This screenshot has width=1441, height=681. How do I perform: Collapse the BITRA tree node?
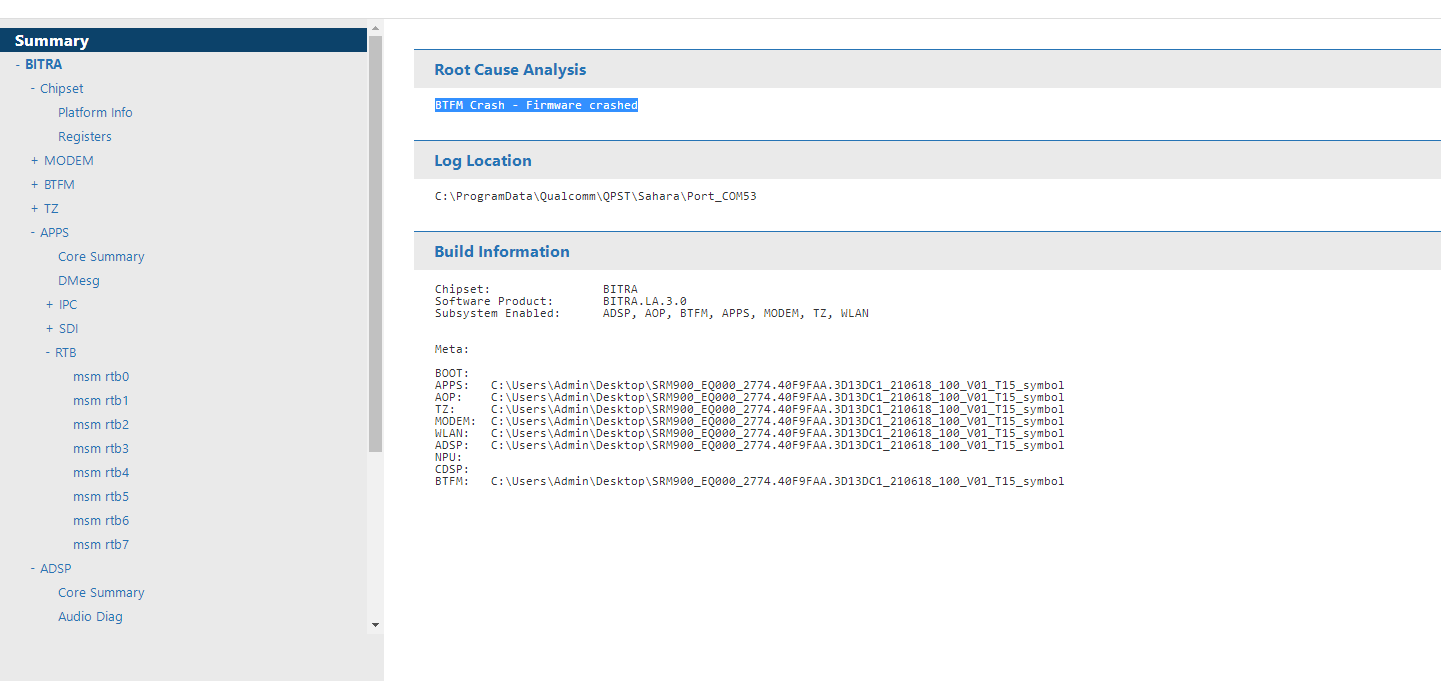coord(18,64)
